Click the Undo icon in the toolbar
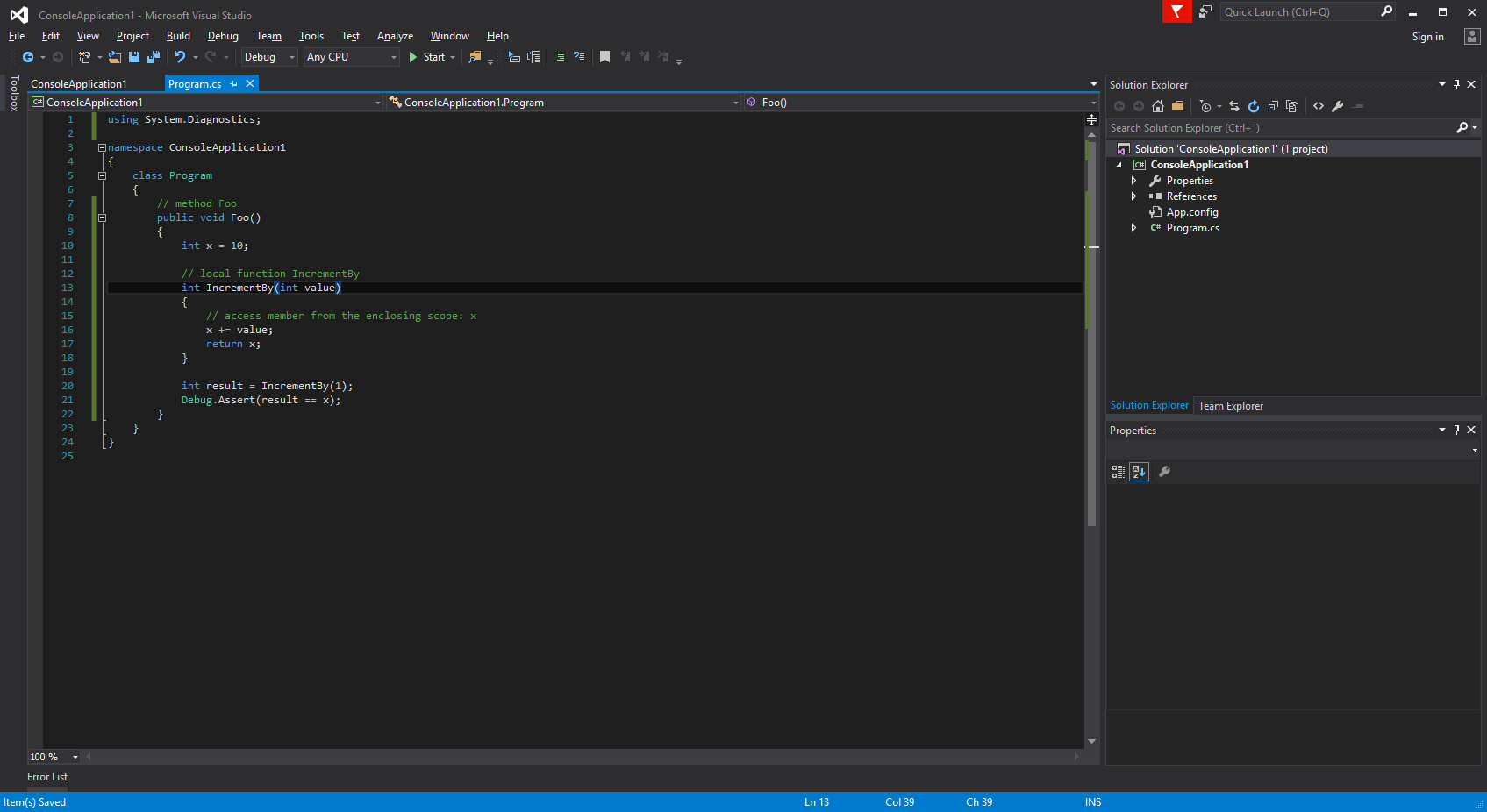 tap(179, 56)
